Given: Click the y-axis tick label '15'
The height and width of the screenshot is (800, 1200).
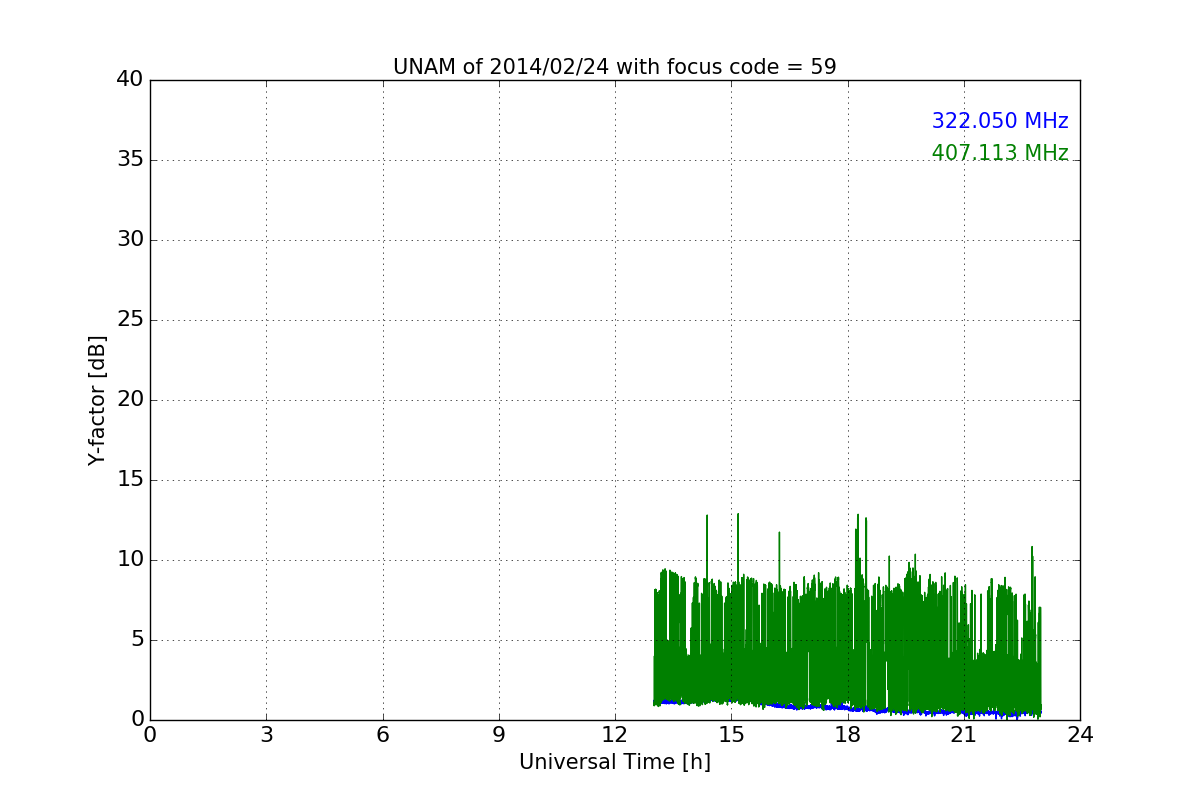Looking at the screenshot, I should (x=130, y=480).
